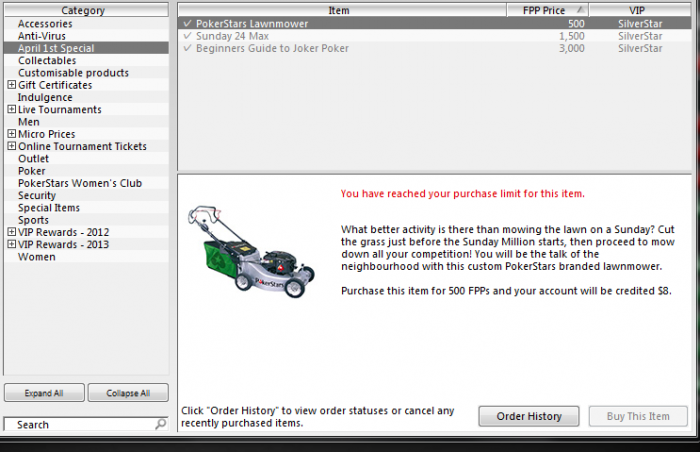
Task: Click SilverStar in the Lawnmower row
Action: tap(640, 24)
